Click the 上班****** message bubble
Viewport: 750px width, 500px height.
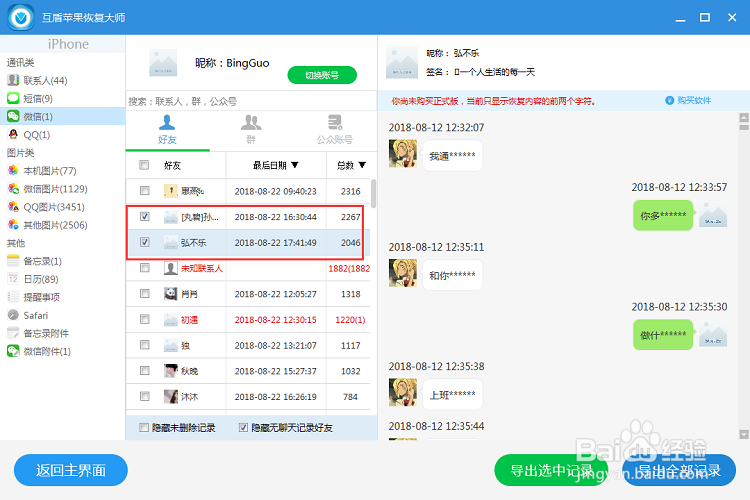(x=452, y=395)
